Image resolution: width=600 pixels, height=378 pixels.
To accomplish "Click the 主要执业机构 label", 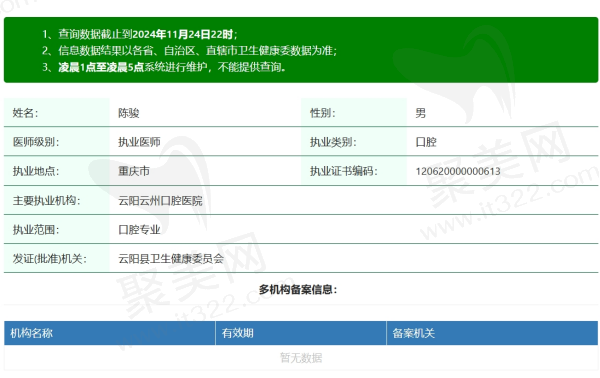I will [46, 200].
